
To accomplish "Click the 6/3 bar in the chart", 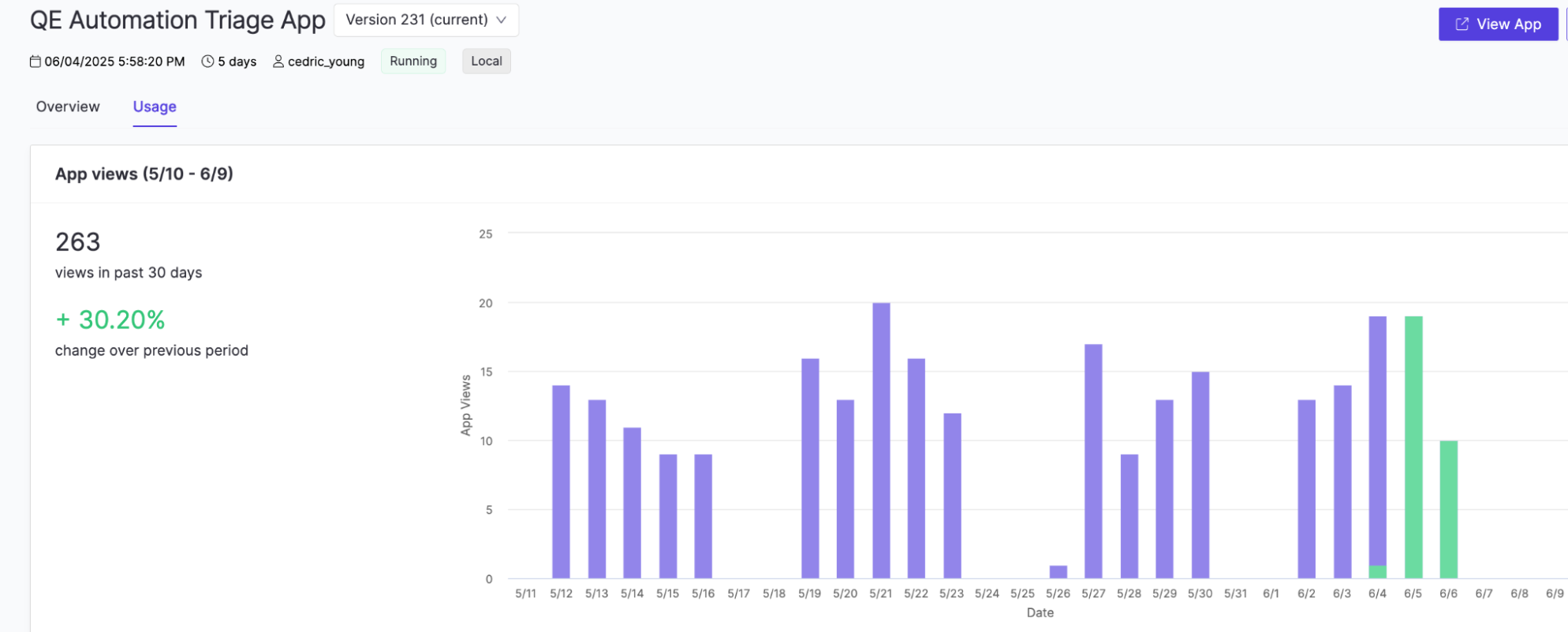I will [1342, 482].
